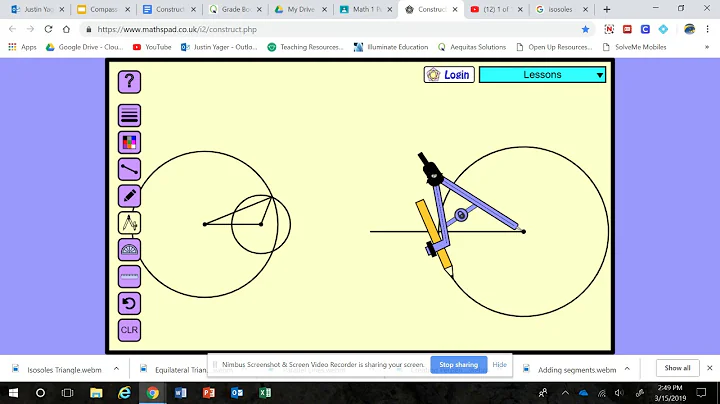Click the compass hinge knob on canvas
Image resolution: width=720 pixels, height=404 pixels.
click(x=433, y=174)
